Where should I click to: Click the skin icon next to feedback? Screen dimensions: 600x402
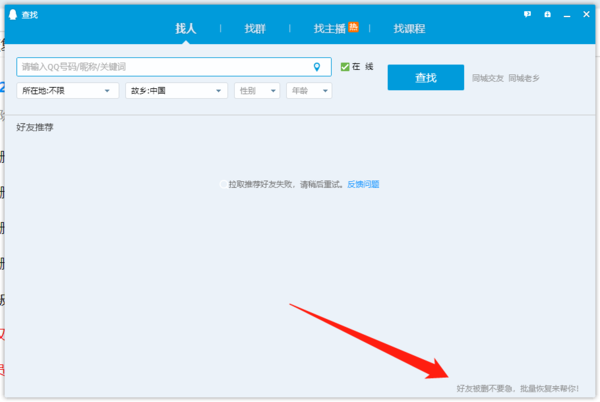547,14
